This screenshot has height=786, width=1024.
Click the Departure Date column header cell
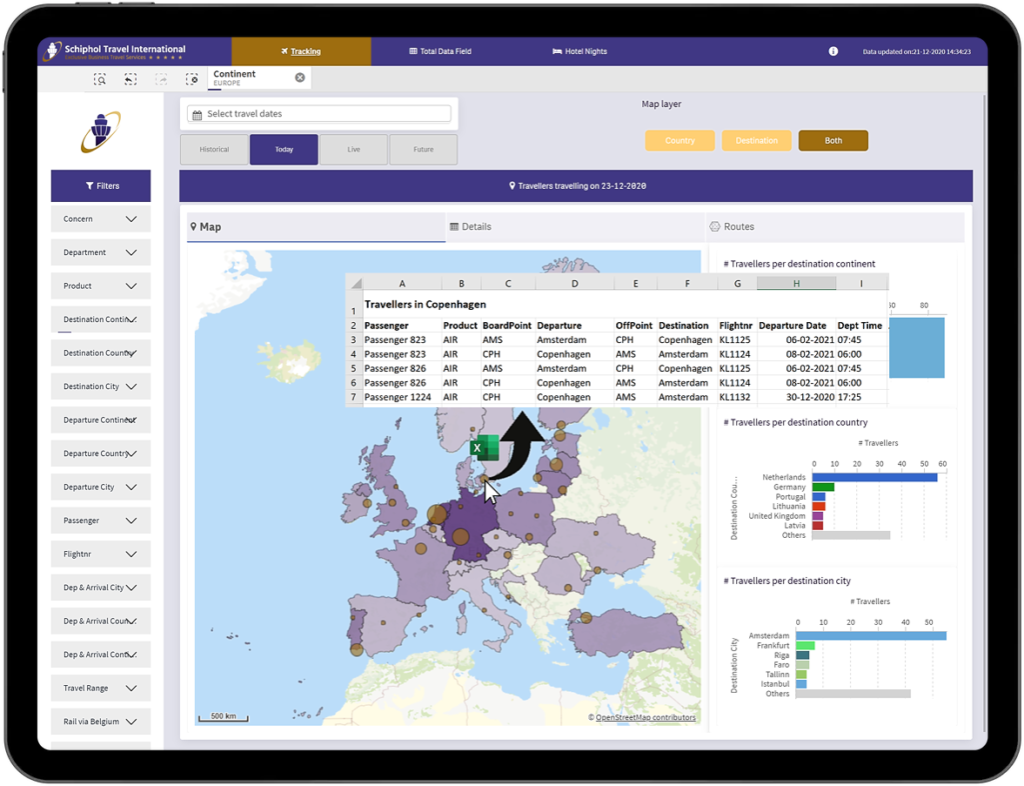pyautogui.click(x=796, y=326)
